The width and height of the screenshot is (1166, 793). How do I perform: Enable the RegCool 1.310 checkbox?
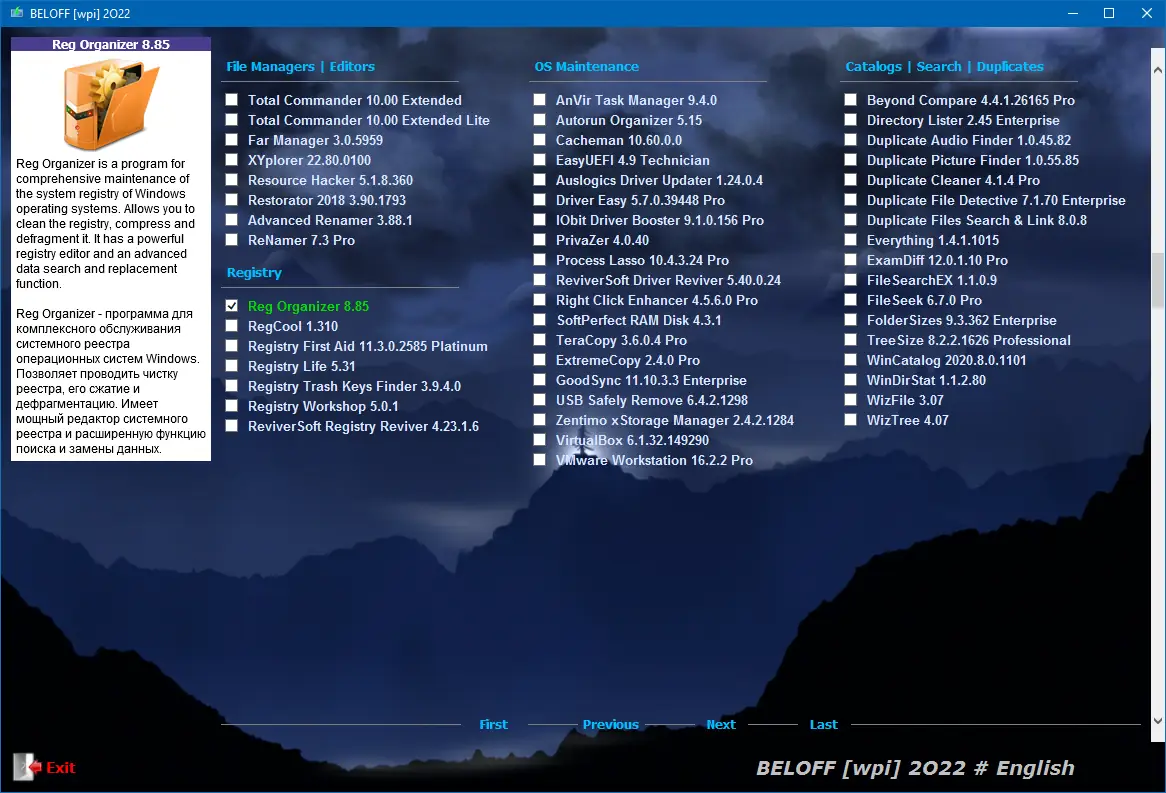click(232, 326)
